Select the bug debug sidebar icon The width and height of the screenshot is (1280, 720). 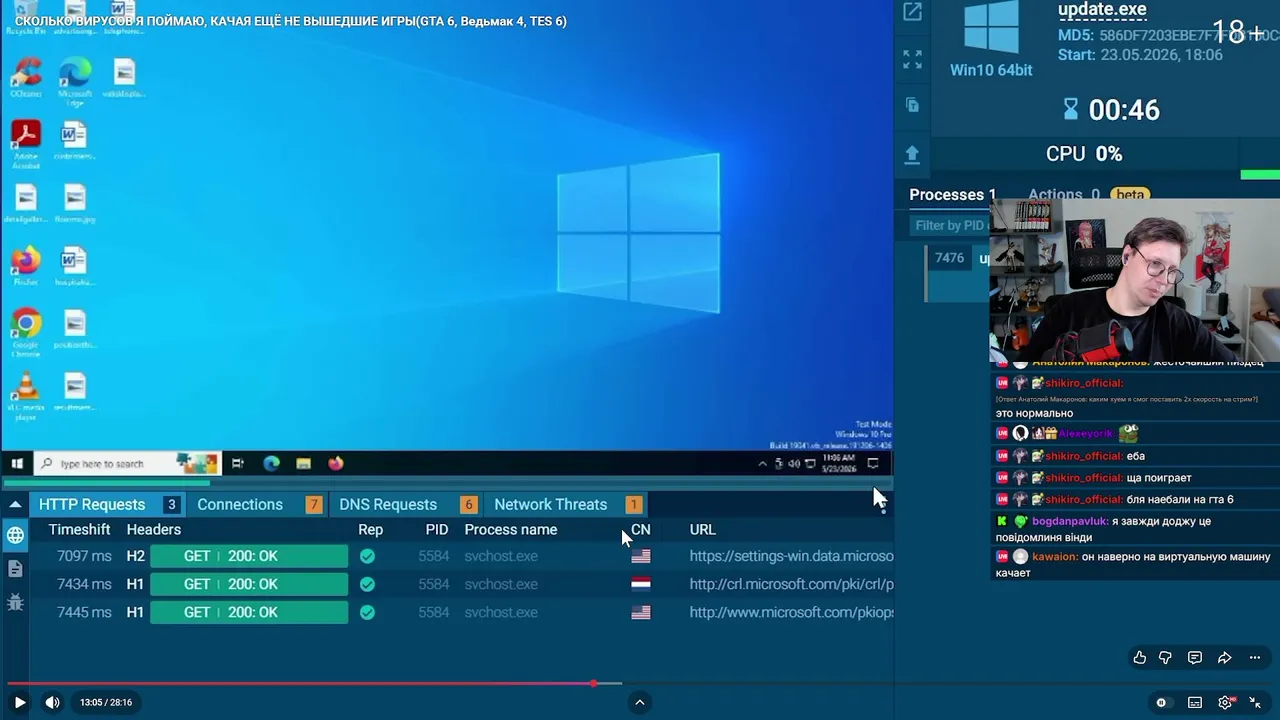tap(15, 602)
